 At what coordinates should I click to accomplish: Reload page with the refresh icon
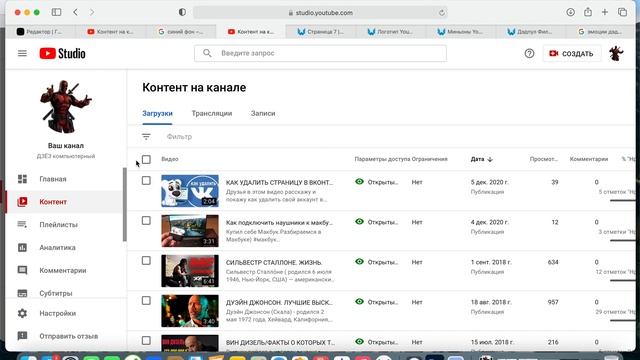point(442,13)
